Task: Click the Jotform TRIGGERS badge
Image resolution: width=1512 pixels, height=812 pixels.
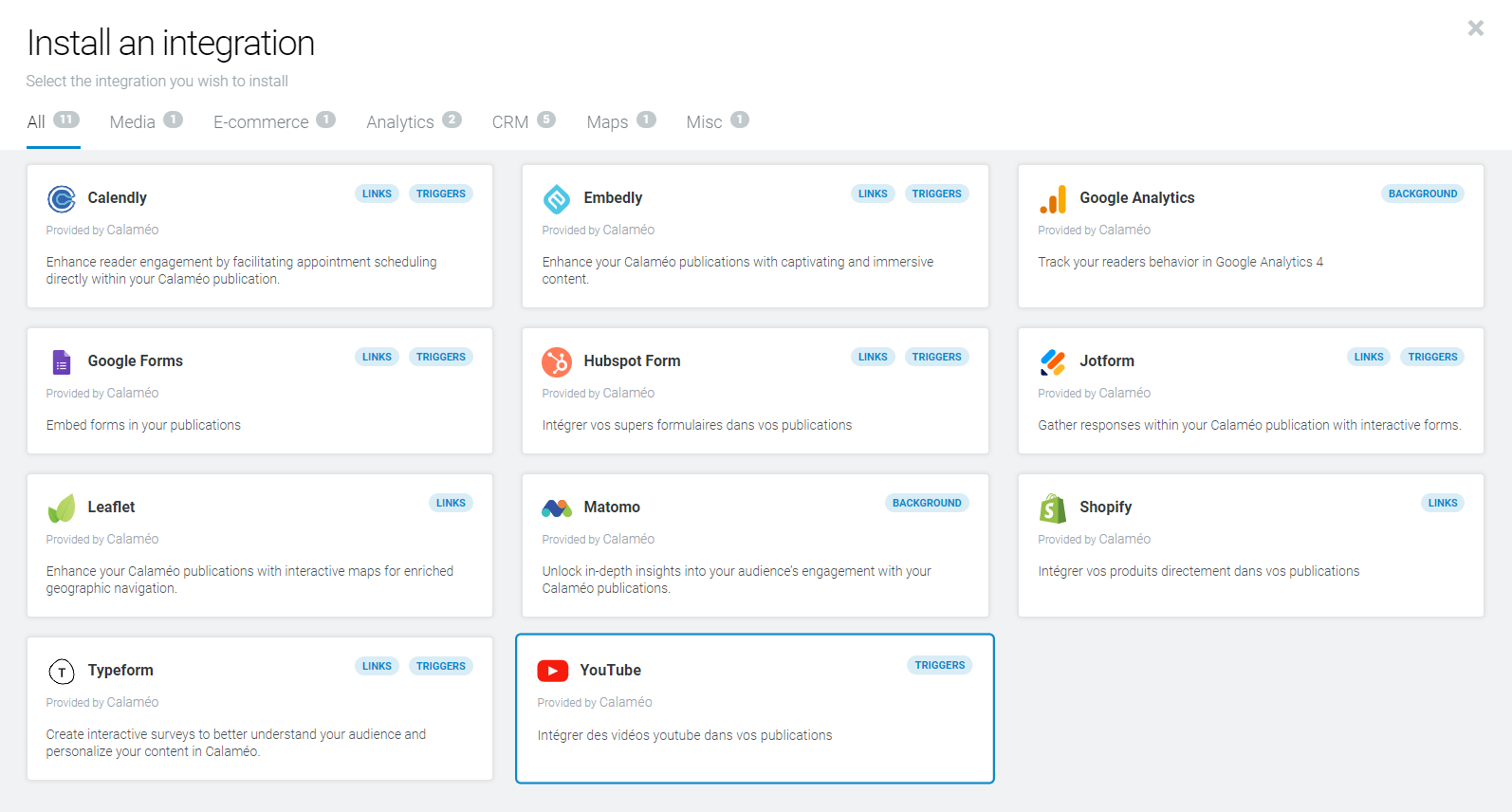Action: 1432,357
